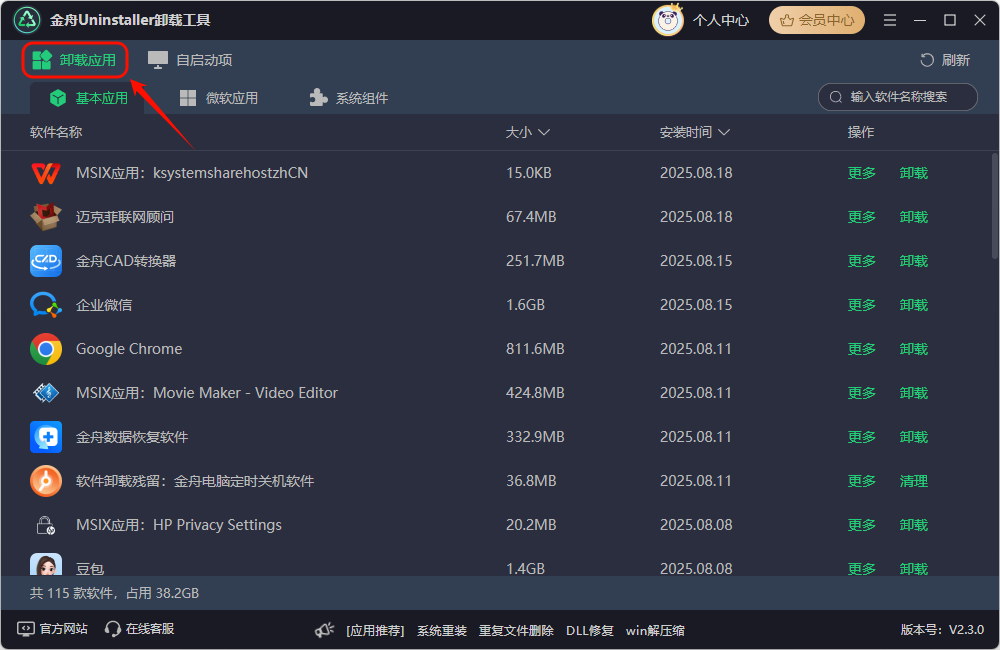This screenshot has width=1000, height=650.
Task: Focus the 输入软件名称搜索 search field
Action: click(x=897, y=97)
